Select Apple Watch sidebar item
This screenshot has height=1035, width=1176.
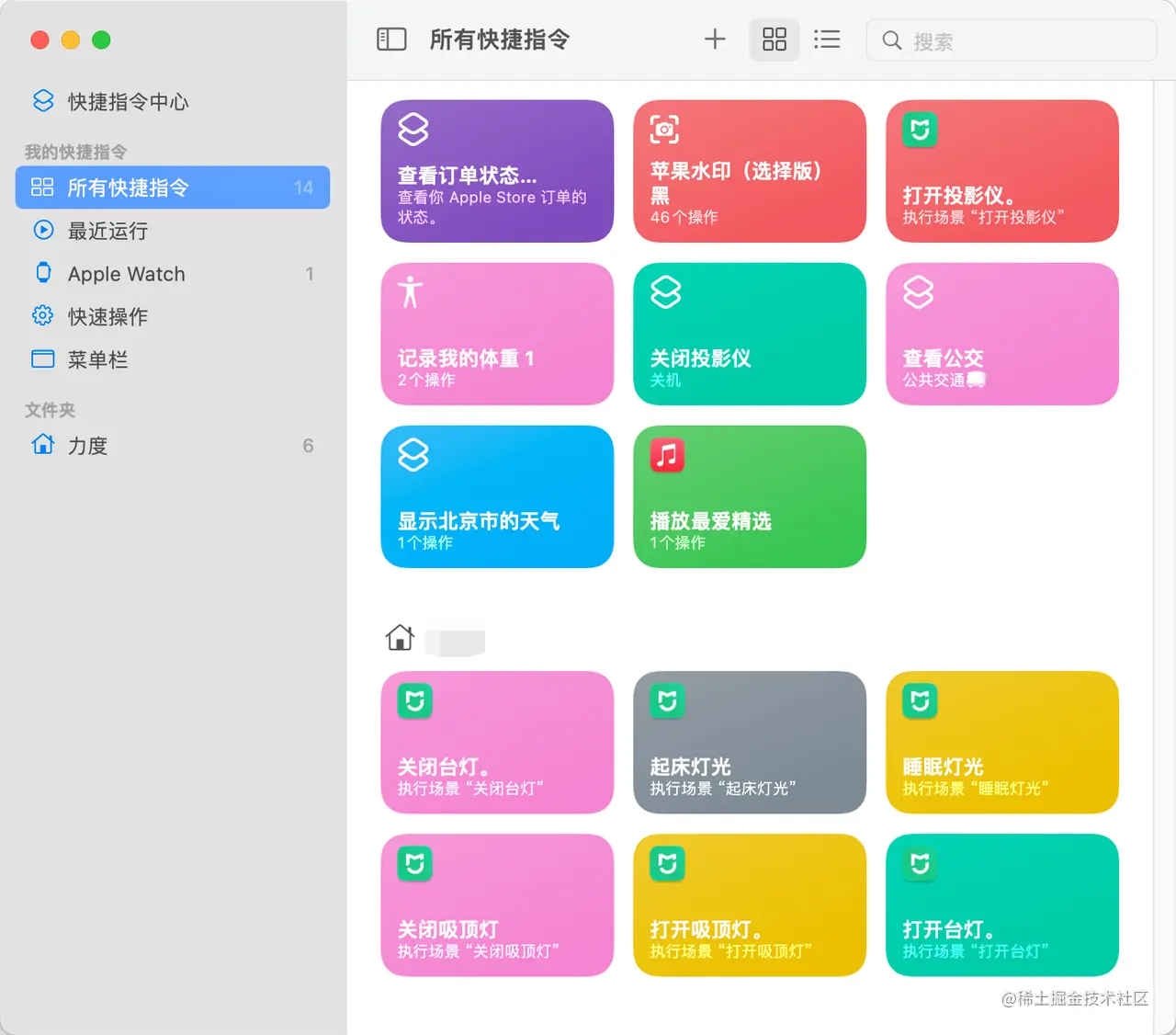click(173, 274)
